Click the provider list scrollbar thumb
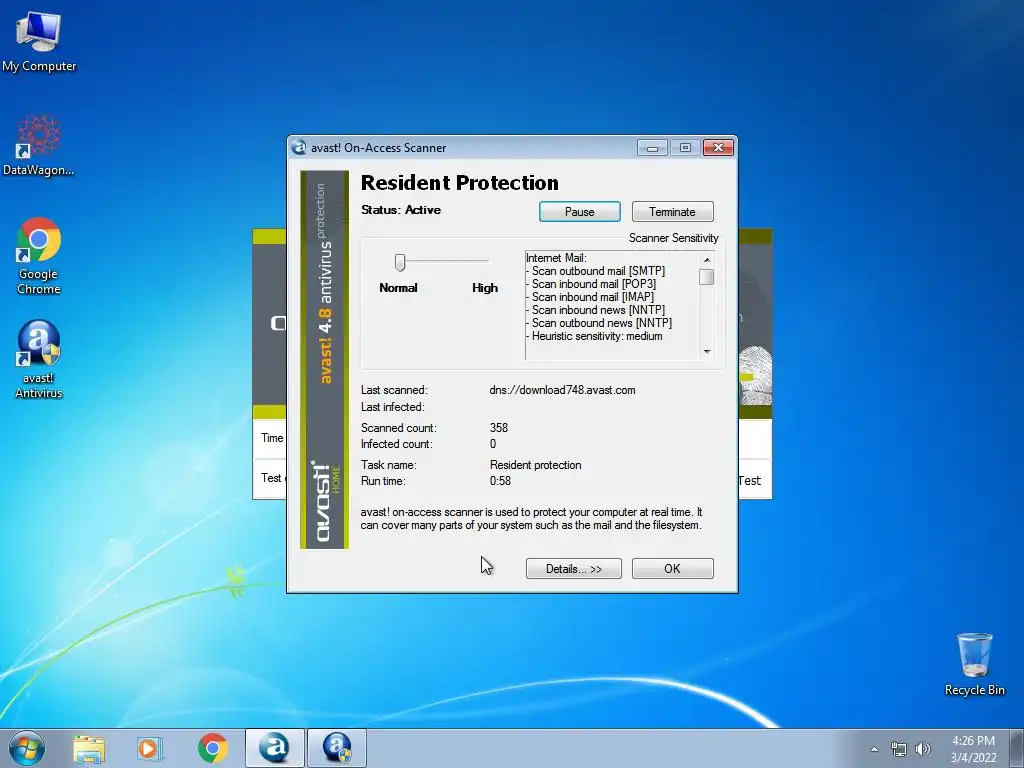This screenshot has height=768, width=1024. (707, 277)
